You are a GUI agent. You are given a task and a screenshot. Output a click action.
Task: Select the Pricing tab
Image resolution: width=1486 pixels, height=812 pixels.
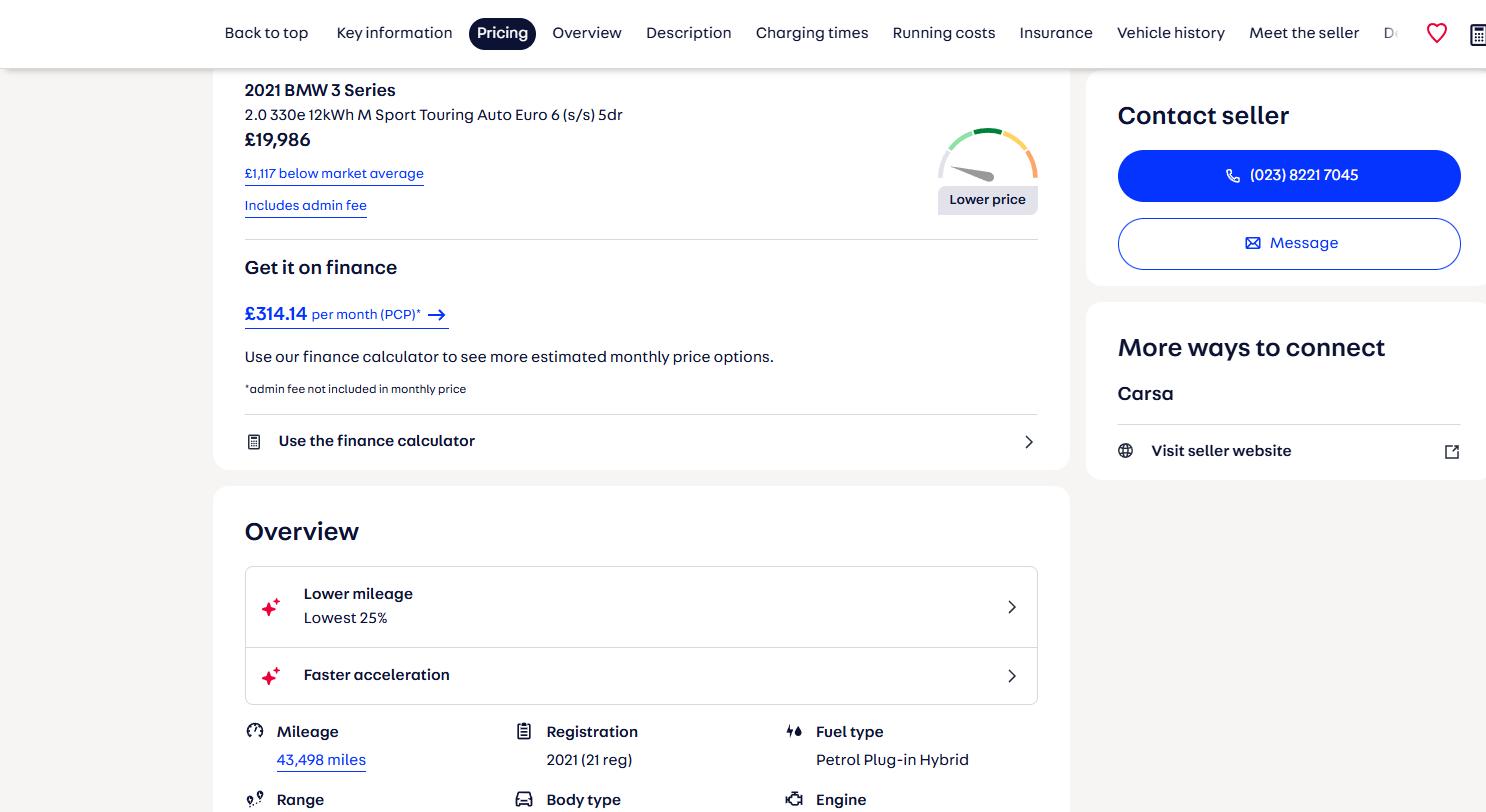502,33
